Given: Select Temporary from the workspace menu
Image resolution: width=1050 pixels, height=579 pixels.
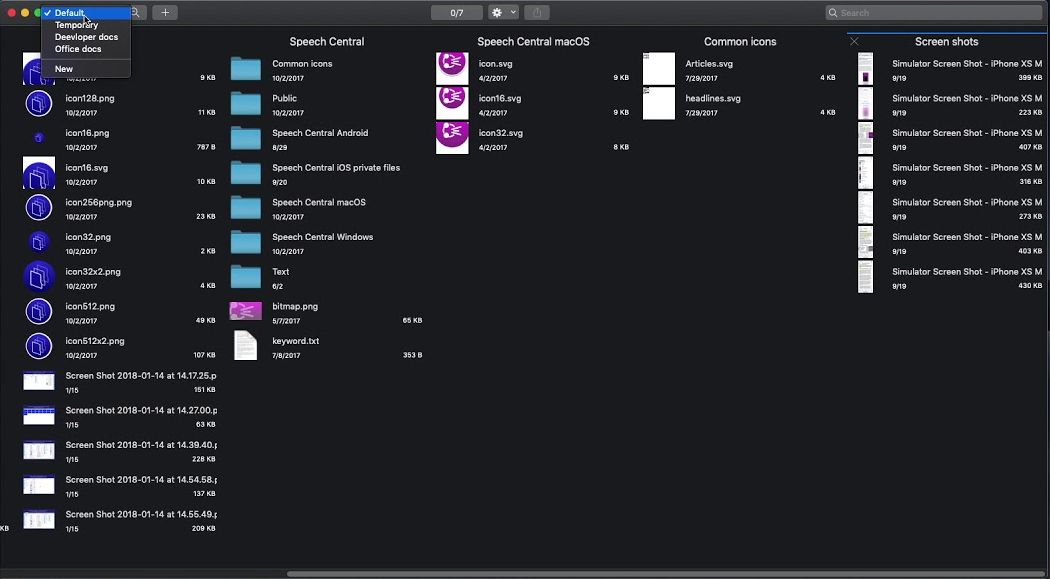Looking at the screenshot, I should 86,25.
